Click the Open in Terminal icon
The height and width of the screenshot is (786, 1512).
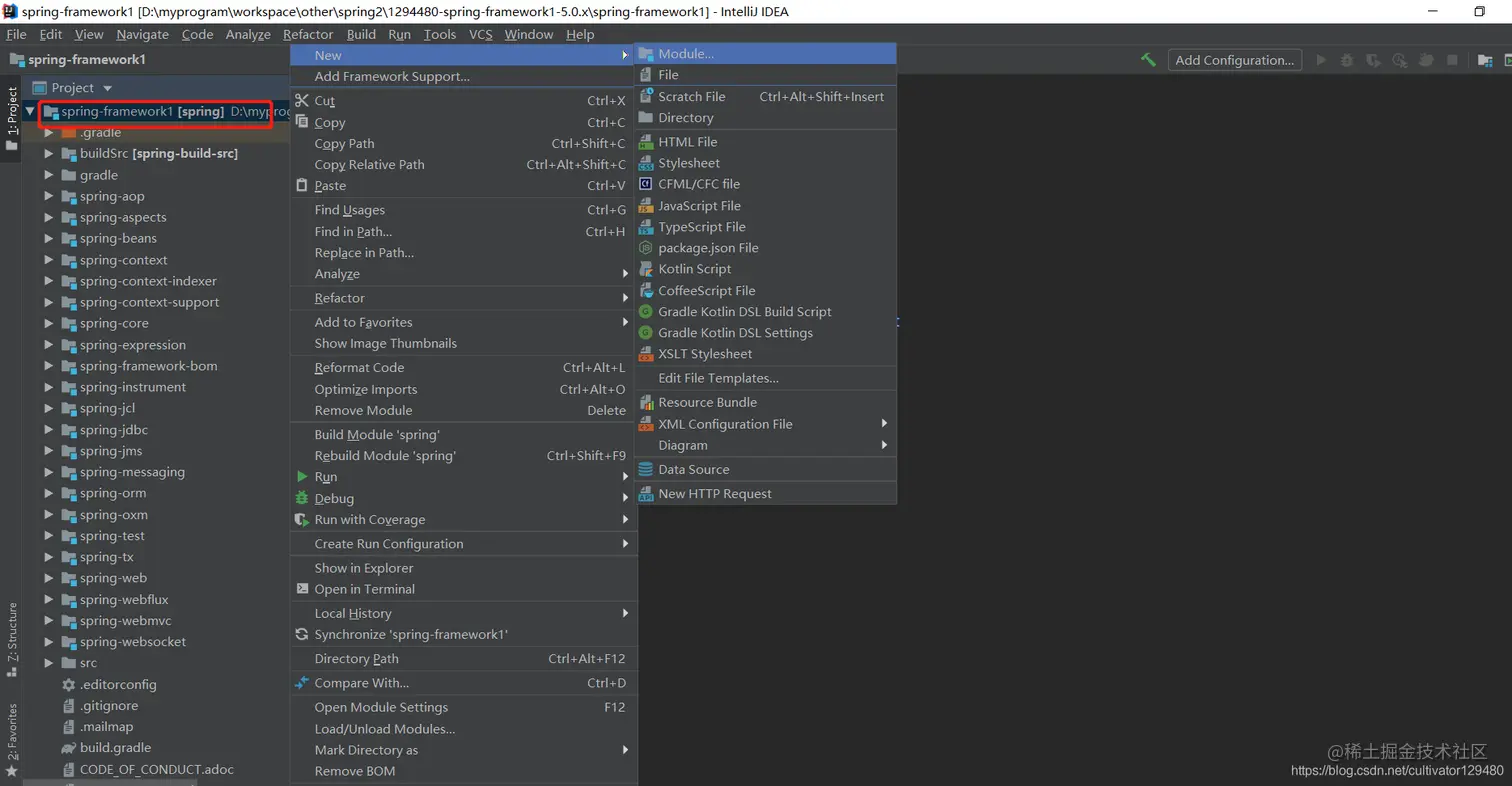302,589
